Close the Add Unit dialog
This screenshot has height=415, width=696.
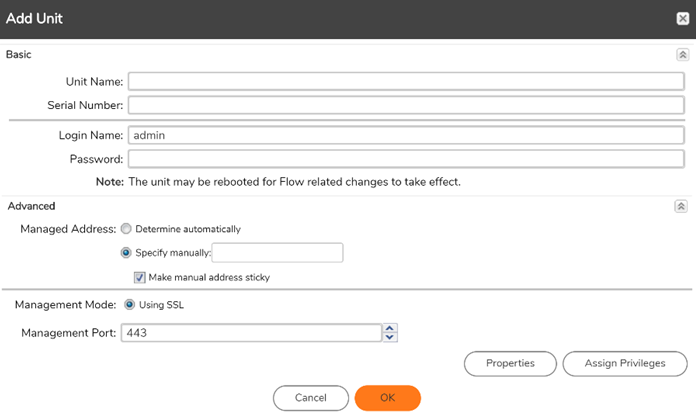point(681,18)
